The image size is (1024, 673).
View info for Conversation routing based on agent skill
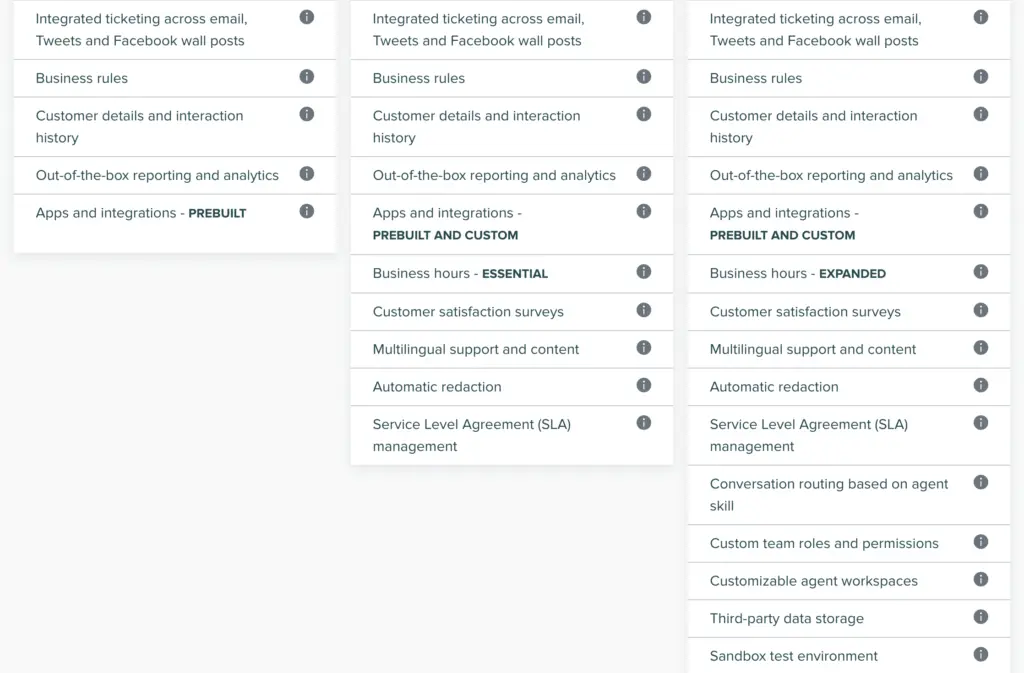980,482
